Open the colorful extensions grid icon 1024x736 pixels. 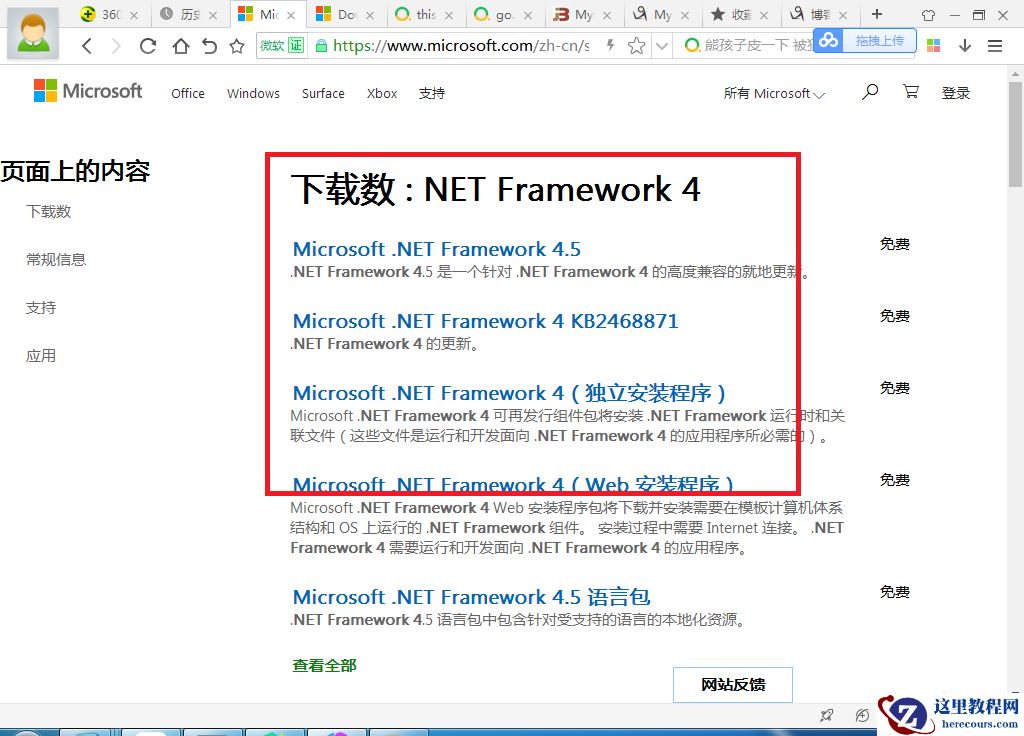933,45
